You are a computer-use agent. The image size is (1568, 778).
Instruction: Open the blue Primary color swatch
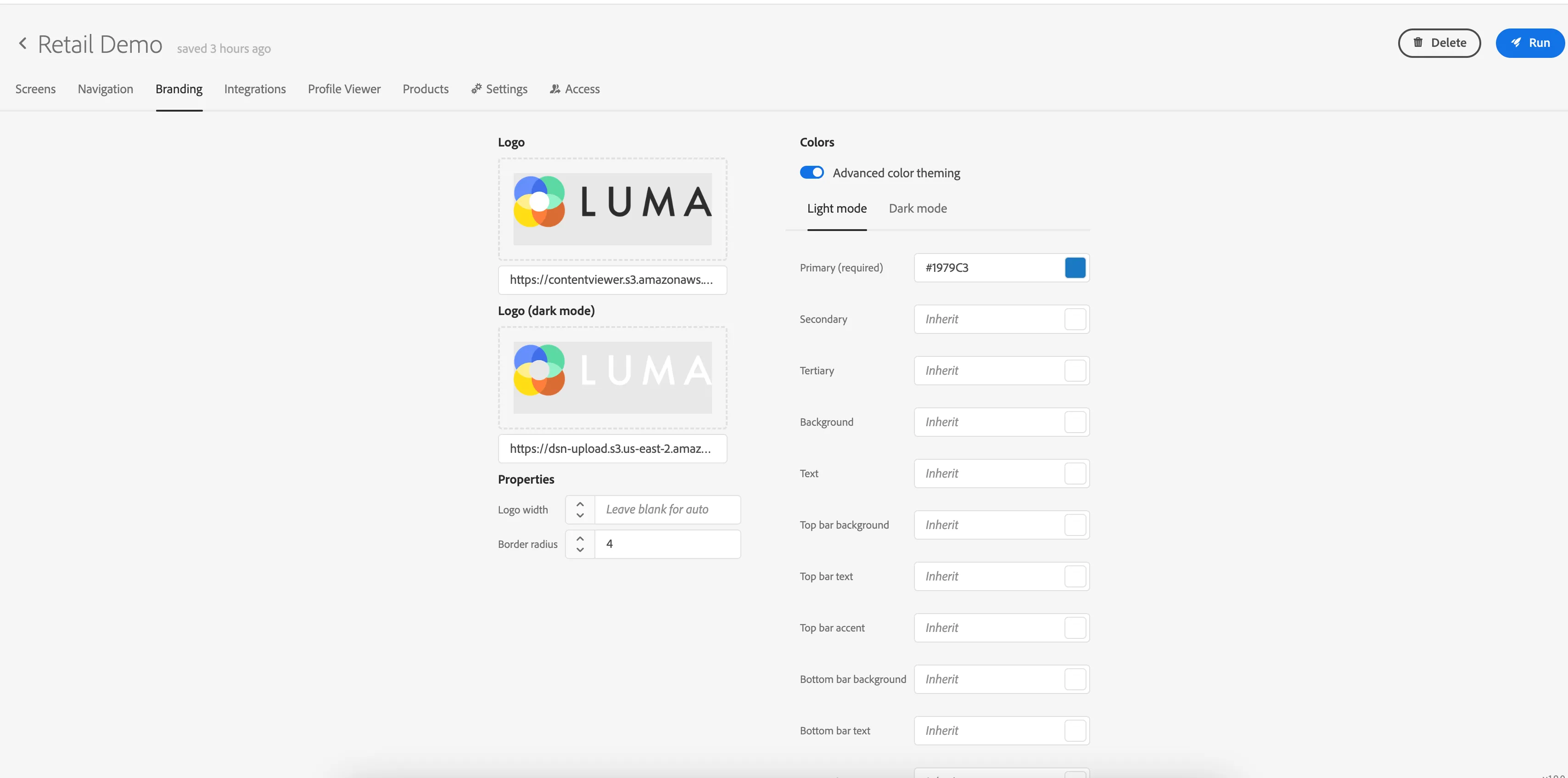tap(1075, 267)
